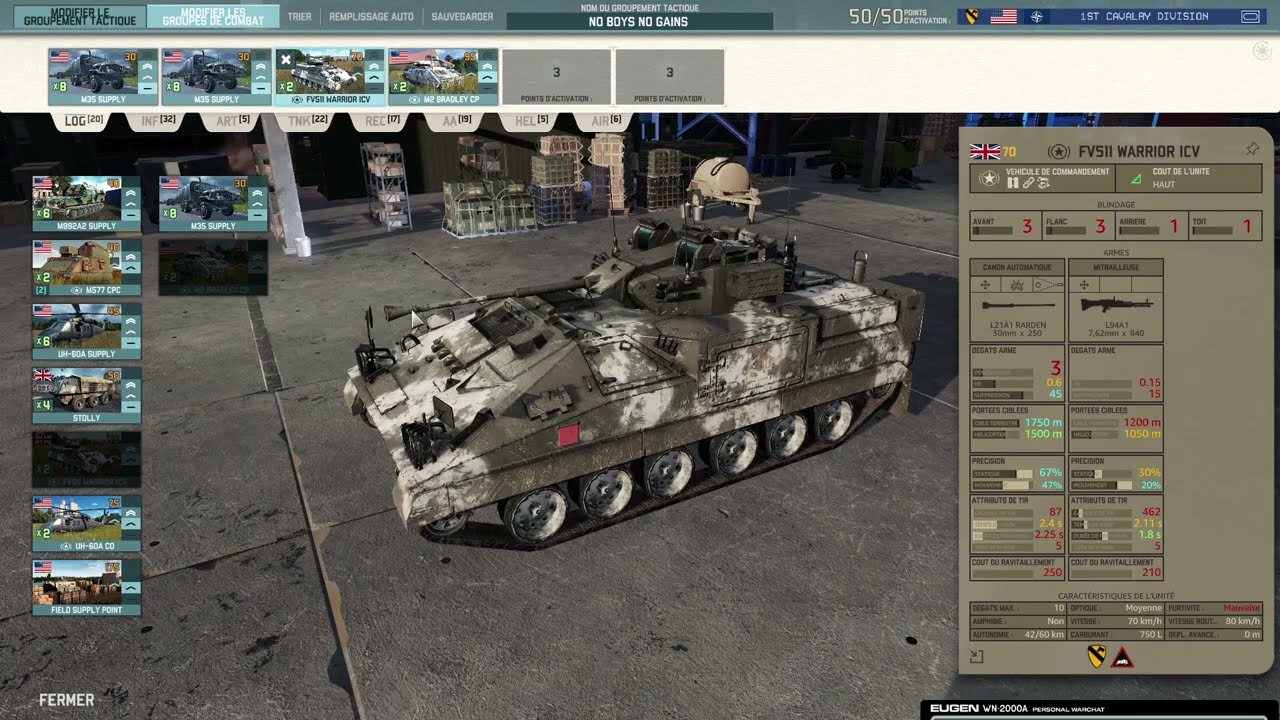1280x720 pixels.
Task: Click the books trait icon under Vehicule de Commandement
Action: point(1013,183)
